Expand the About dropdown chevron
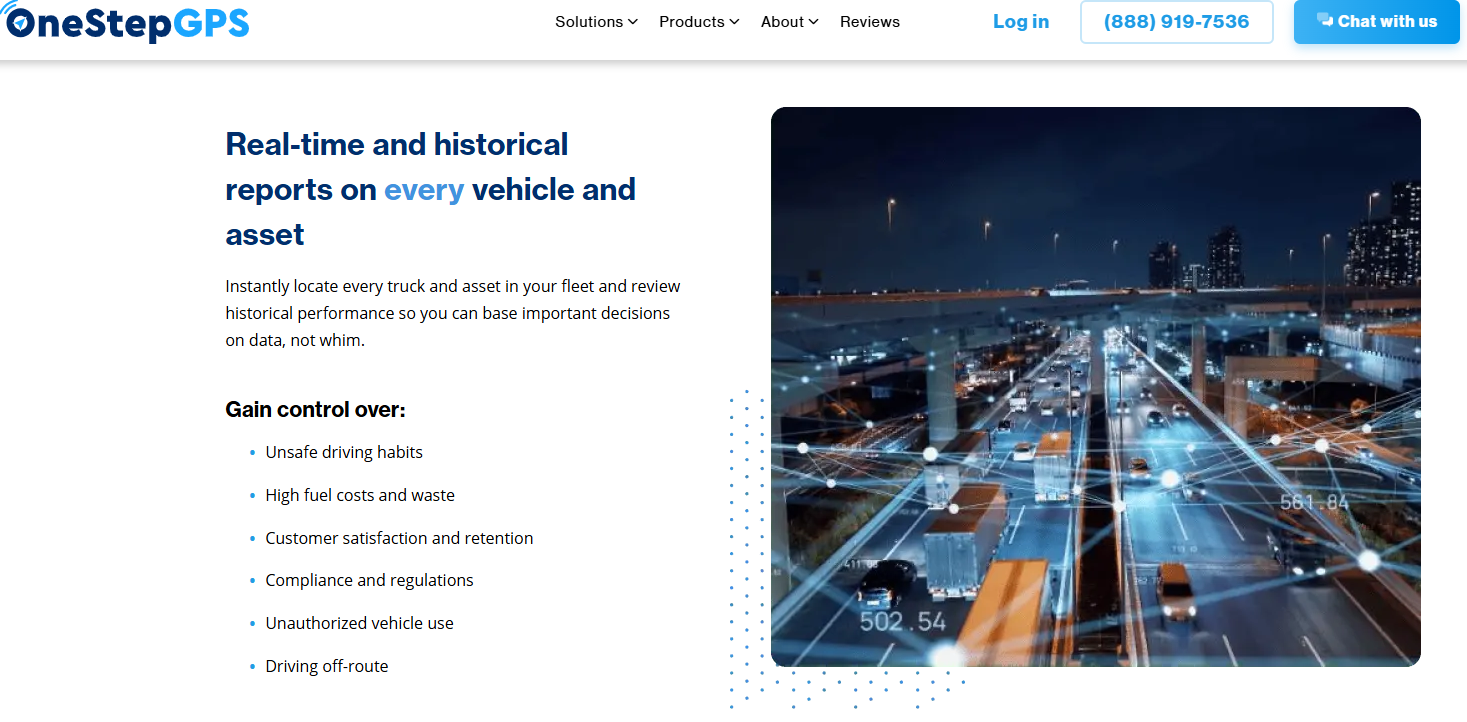This screenshot has width=1467, height=722. click(813, 22)
